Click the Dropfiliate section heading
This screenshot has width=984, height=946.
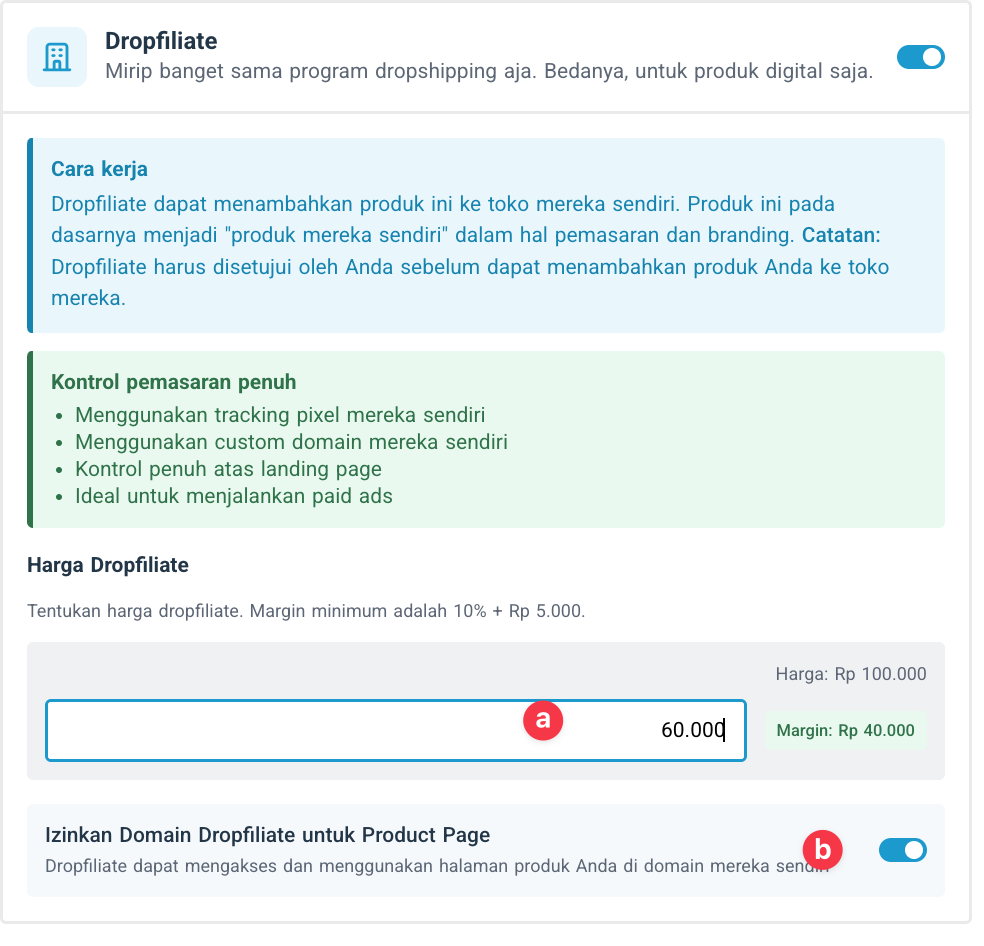click(161, 41)
